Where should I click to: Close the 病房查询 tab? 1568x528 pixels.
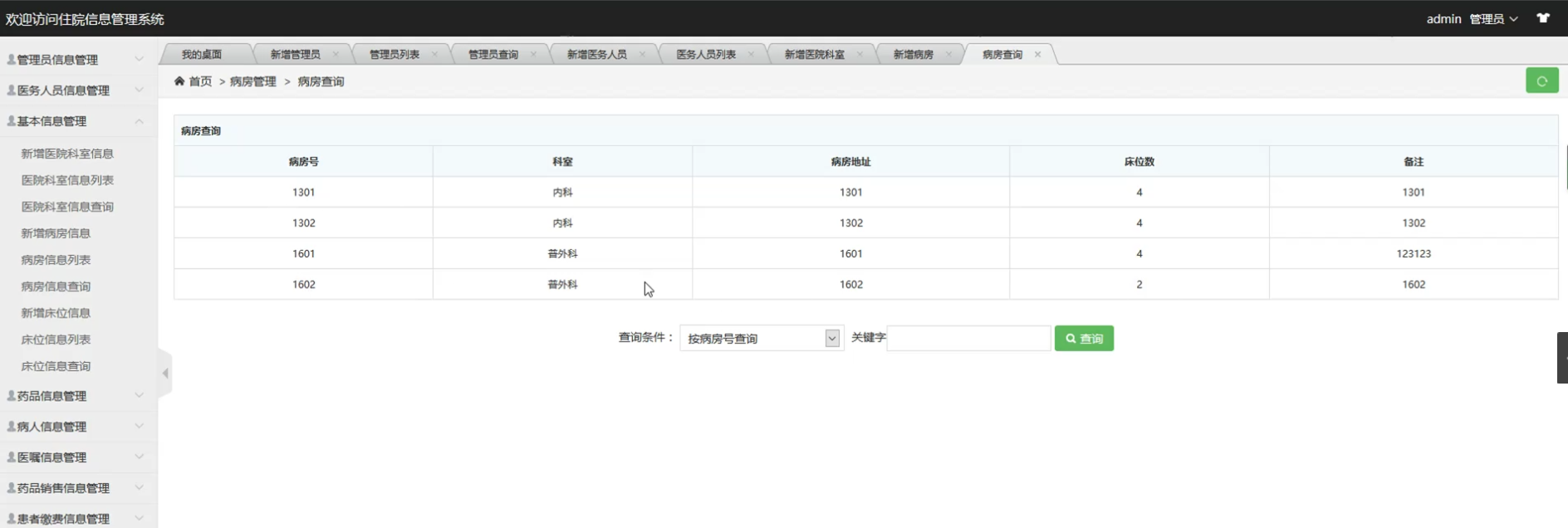pyautogui.click(x=1037, y=55)
